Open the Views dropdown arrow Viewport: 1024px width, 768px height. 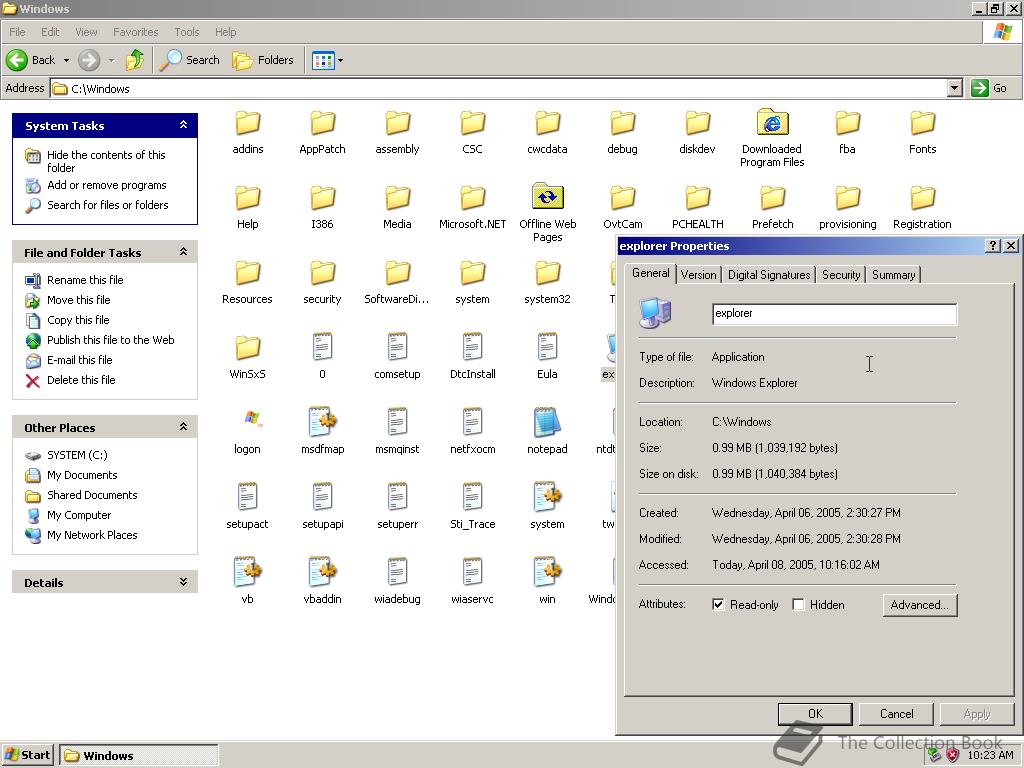point(340,60)
